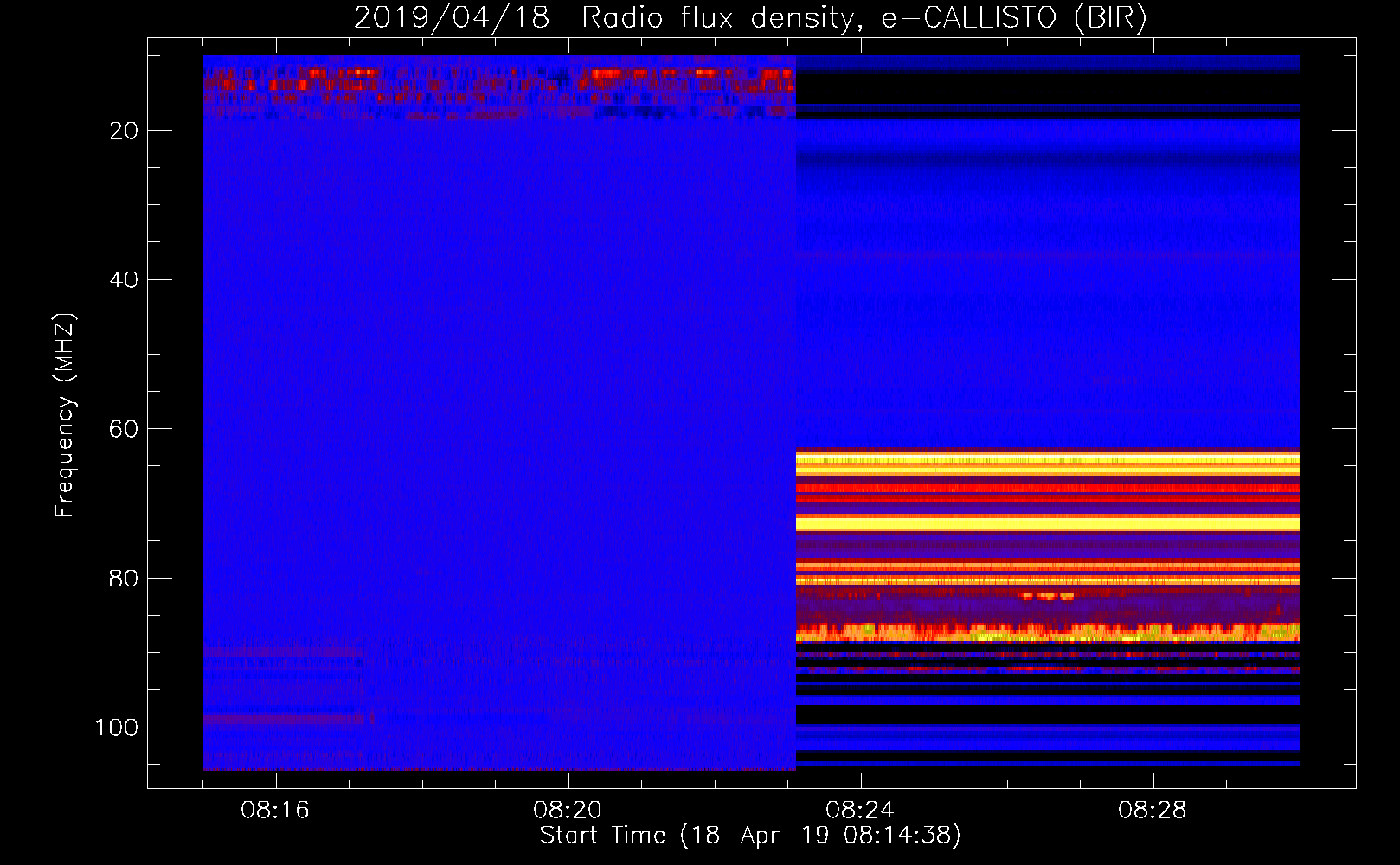Click the "08:28" time tick label

pos(1153,811)
